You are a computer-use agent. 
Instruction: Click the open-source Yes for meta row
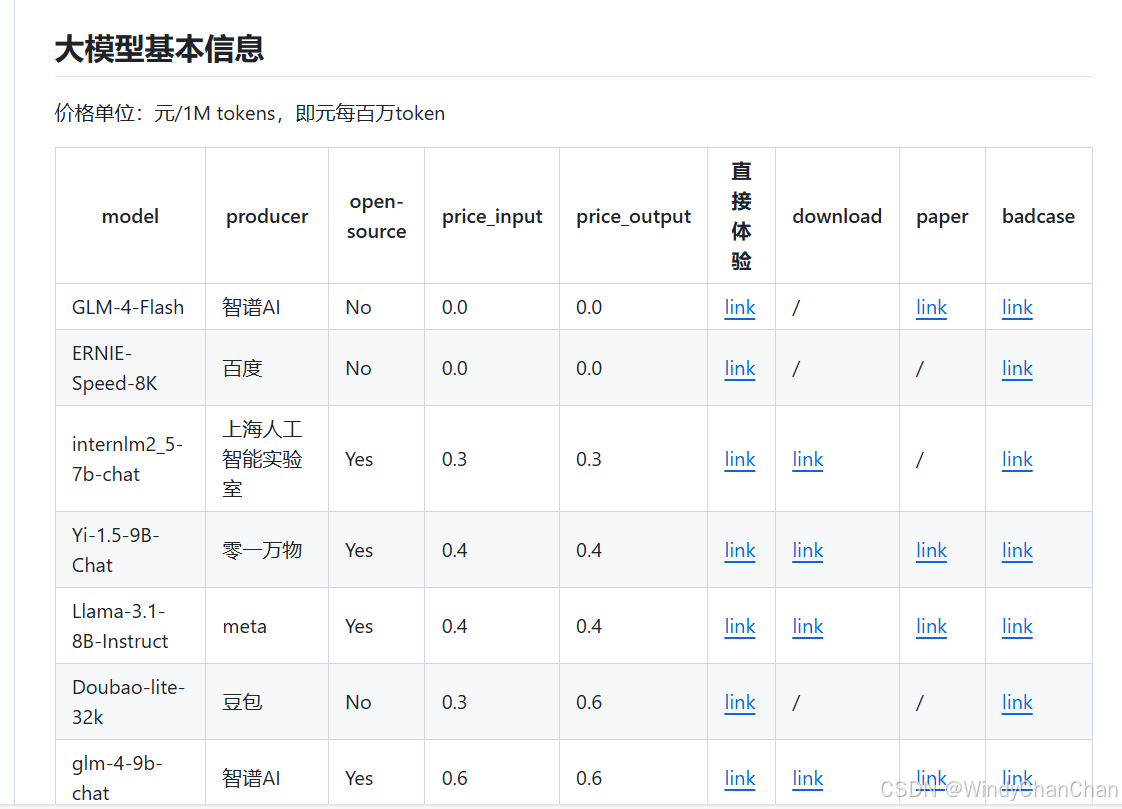[x=359, y=627]
